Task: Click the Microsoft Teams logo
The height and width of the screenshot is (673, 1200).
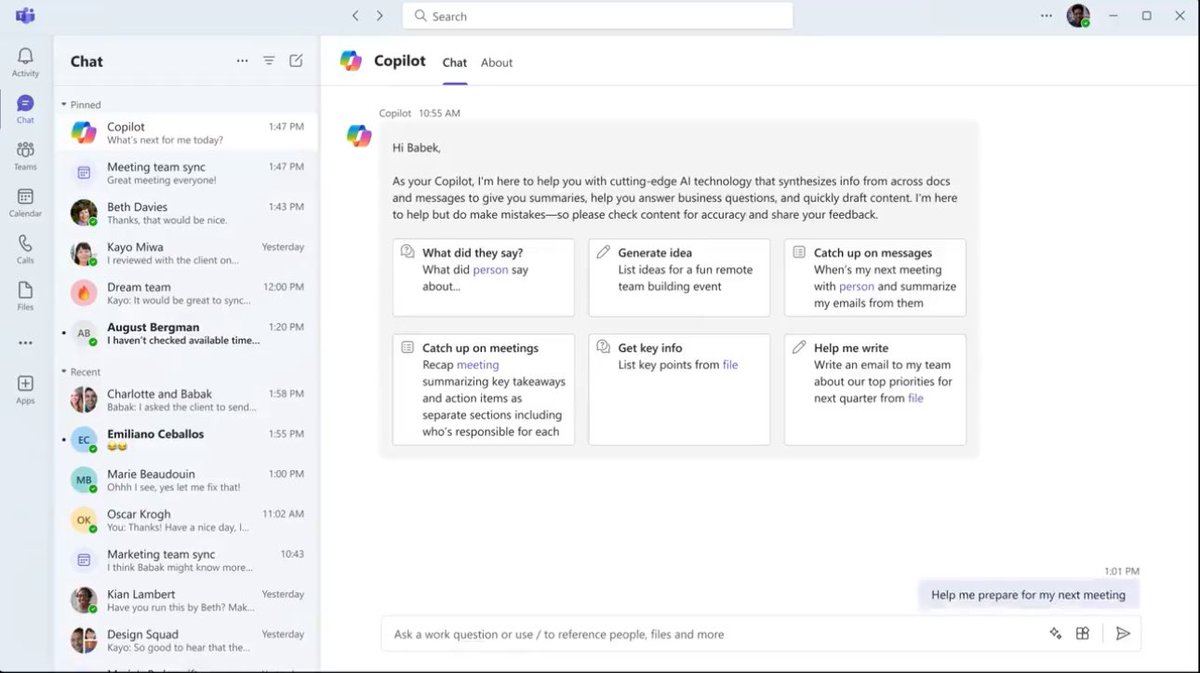Action: coord(25,16)
